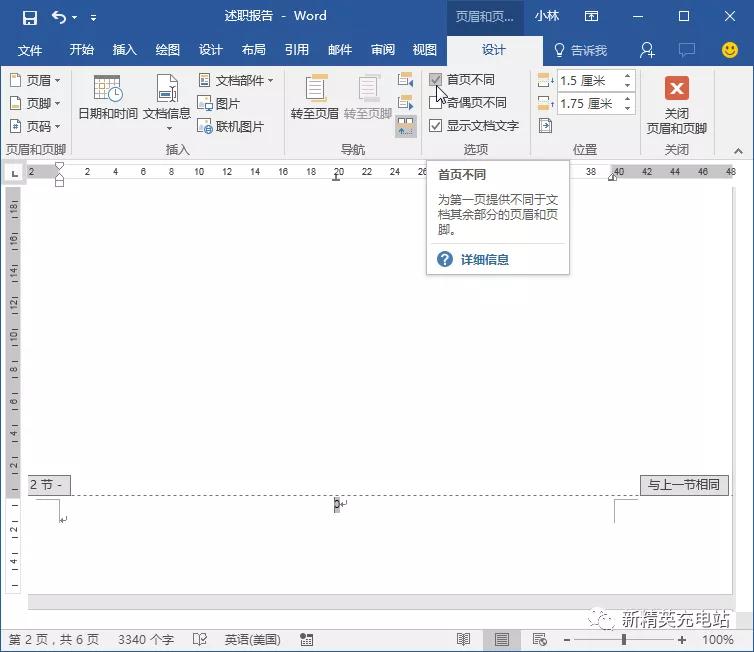Open ribbon display options
This screenshot has height=652, width=754.
pos(591,17)
